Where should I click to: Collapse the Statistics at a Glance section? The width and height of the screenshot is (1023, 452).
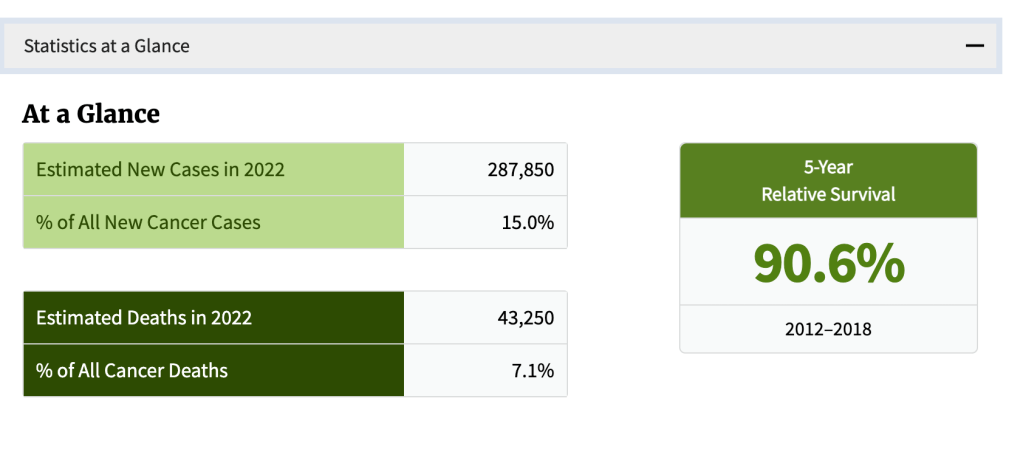click(974, 46)
